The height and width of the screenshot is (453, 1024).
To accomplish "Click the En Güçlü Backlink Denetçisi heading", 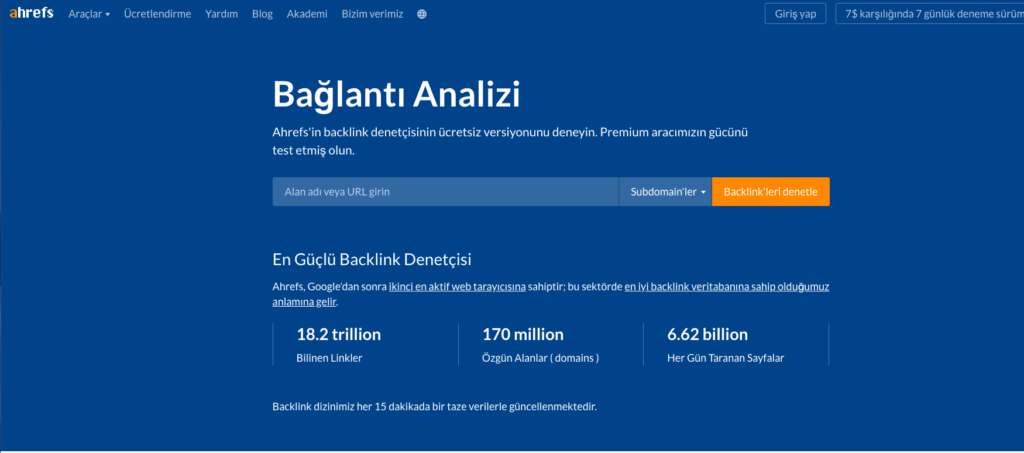I will point(372,259).
